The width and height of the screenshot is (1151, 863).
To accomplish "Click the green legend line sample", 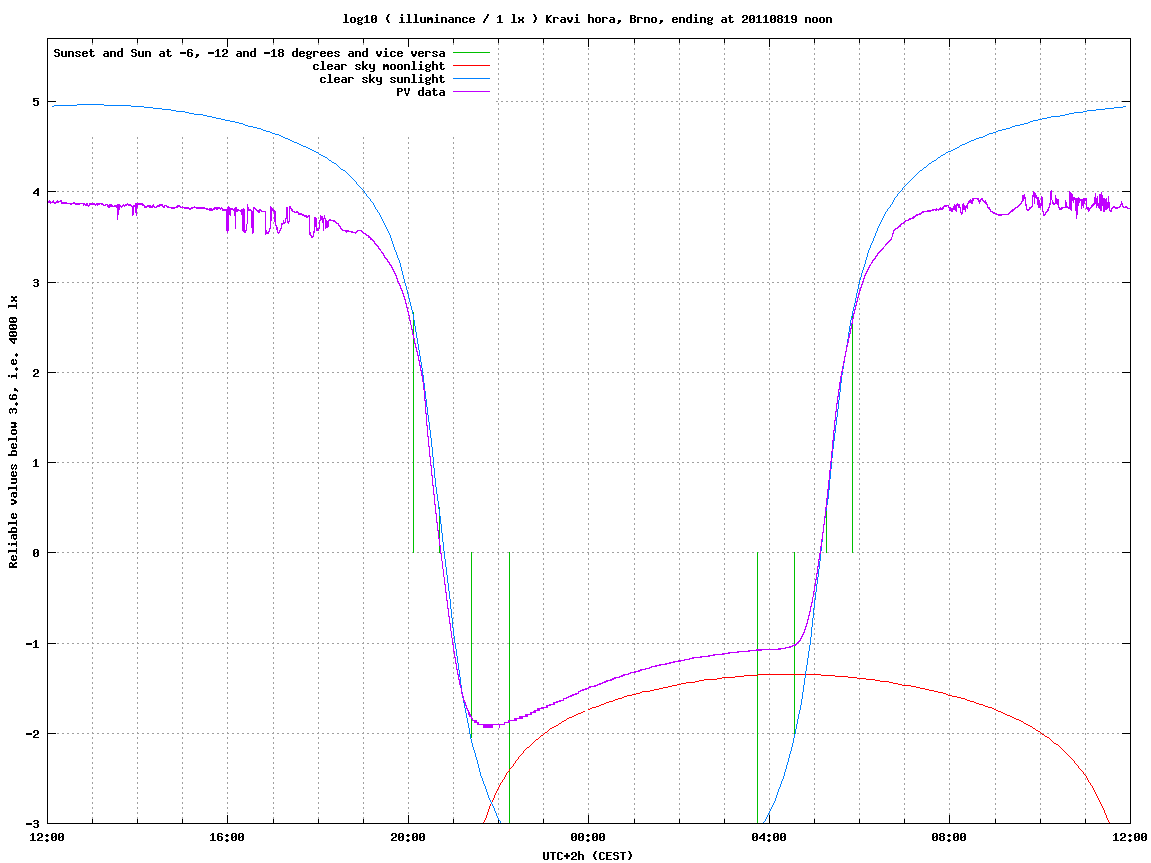I will tap(471, 53).
